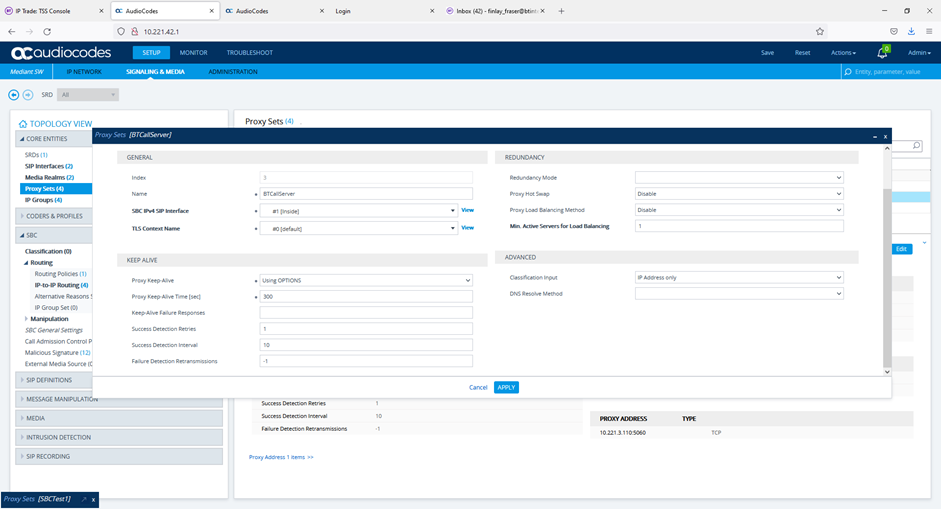Click the dialog vertical scrollbar
941x509 pixels.
click(x=887, y=276)
